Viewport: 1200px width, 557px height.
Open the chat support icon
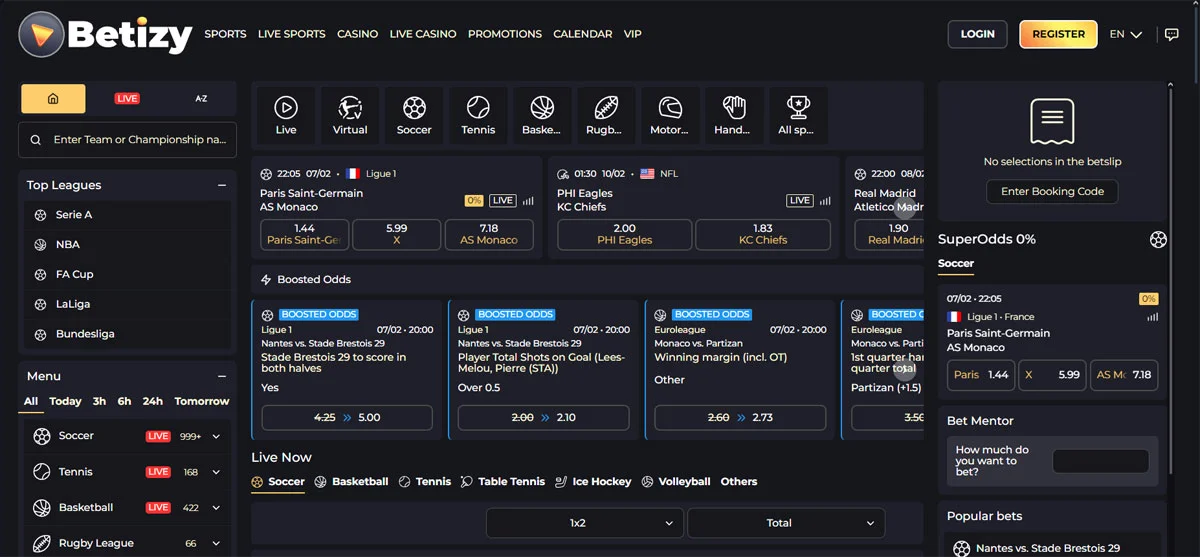[1171, 34]
